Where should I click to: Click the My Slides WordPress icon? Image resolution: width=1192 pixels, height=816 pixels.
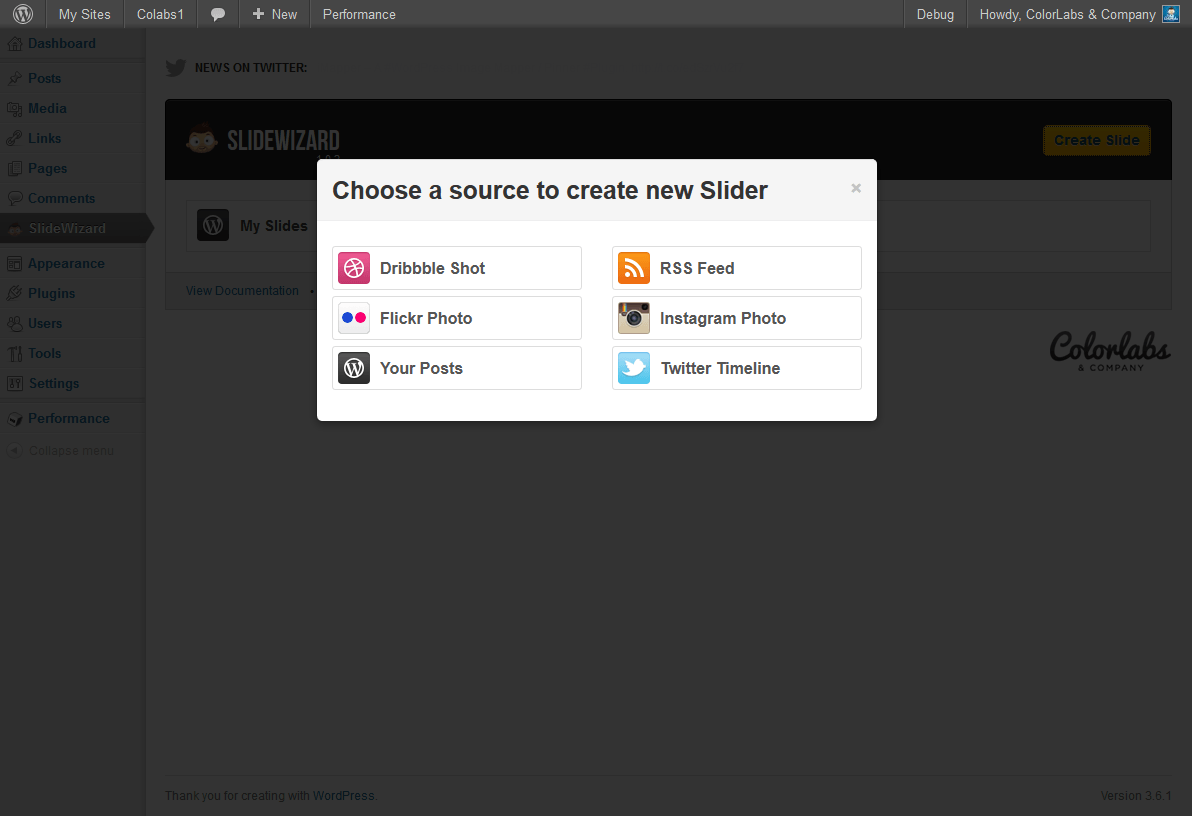click(x=213, y=226)
